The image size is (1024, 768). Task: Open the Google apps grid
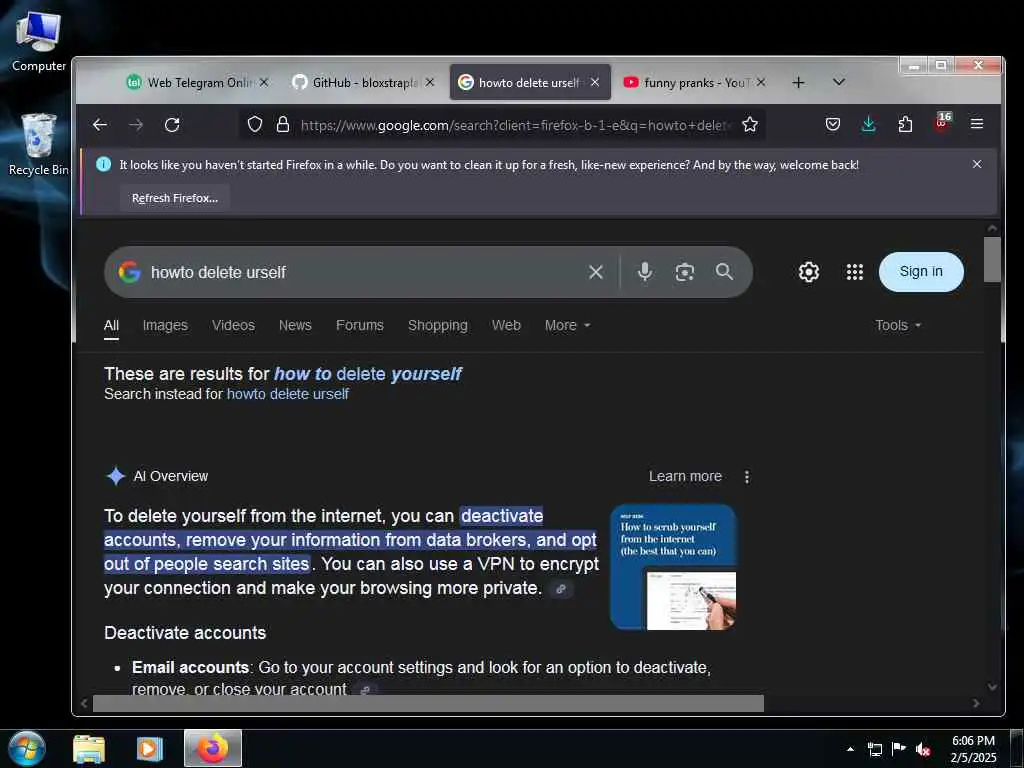pos(855,272)
